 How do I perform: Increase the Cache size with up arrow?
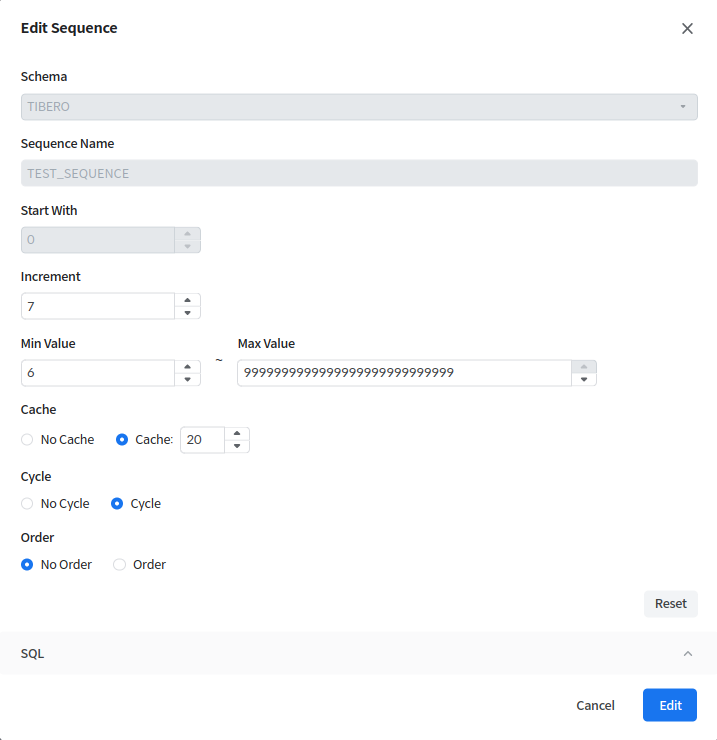point(236,434)
